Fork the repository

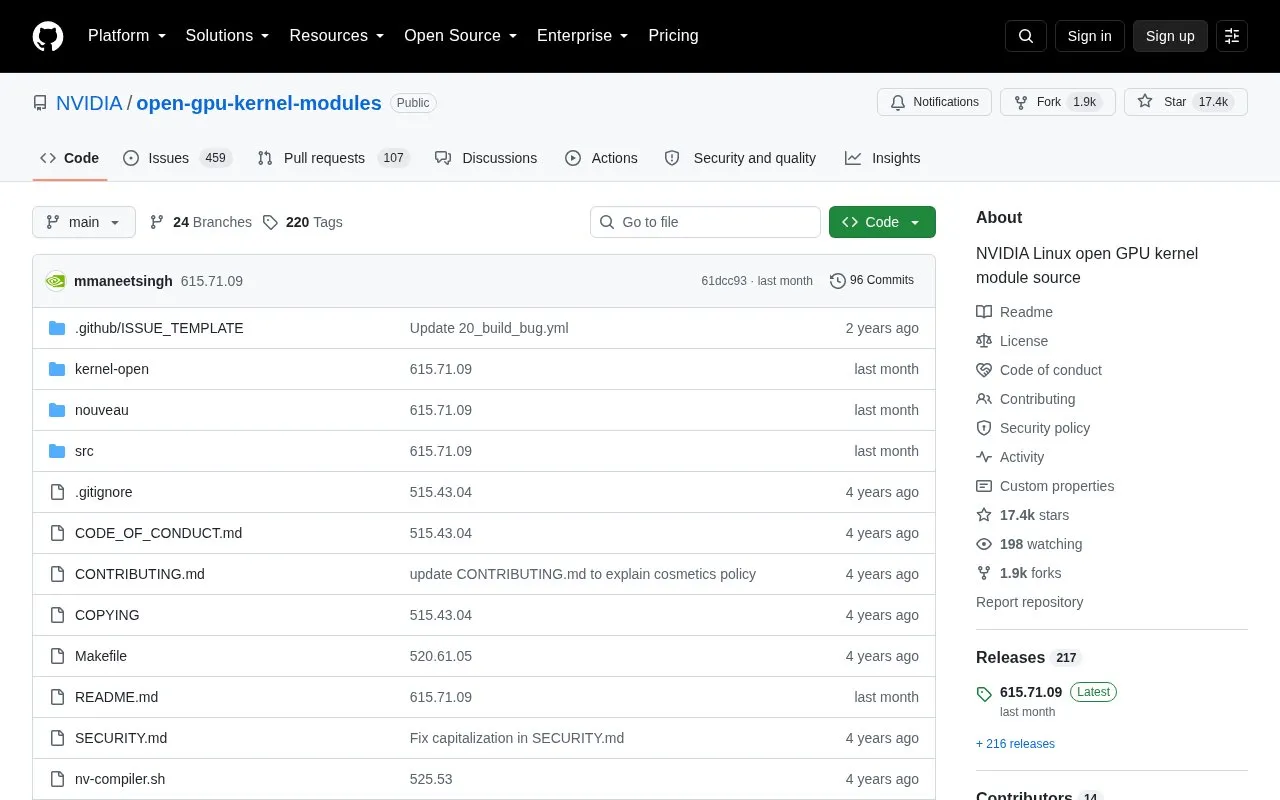(1058, 102)
